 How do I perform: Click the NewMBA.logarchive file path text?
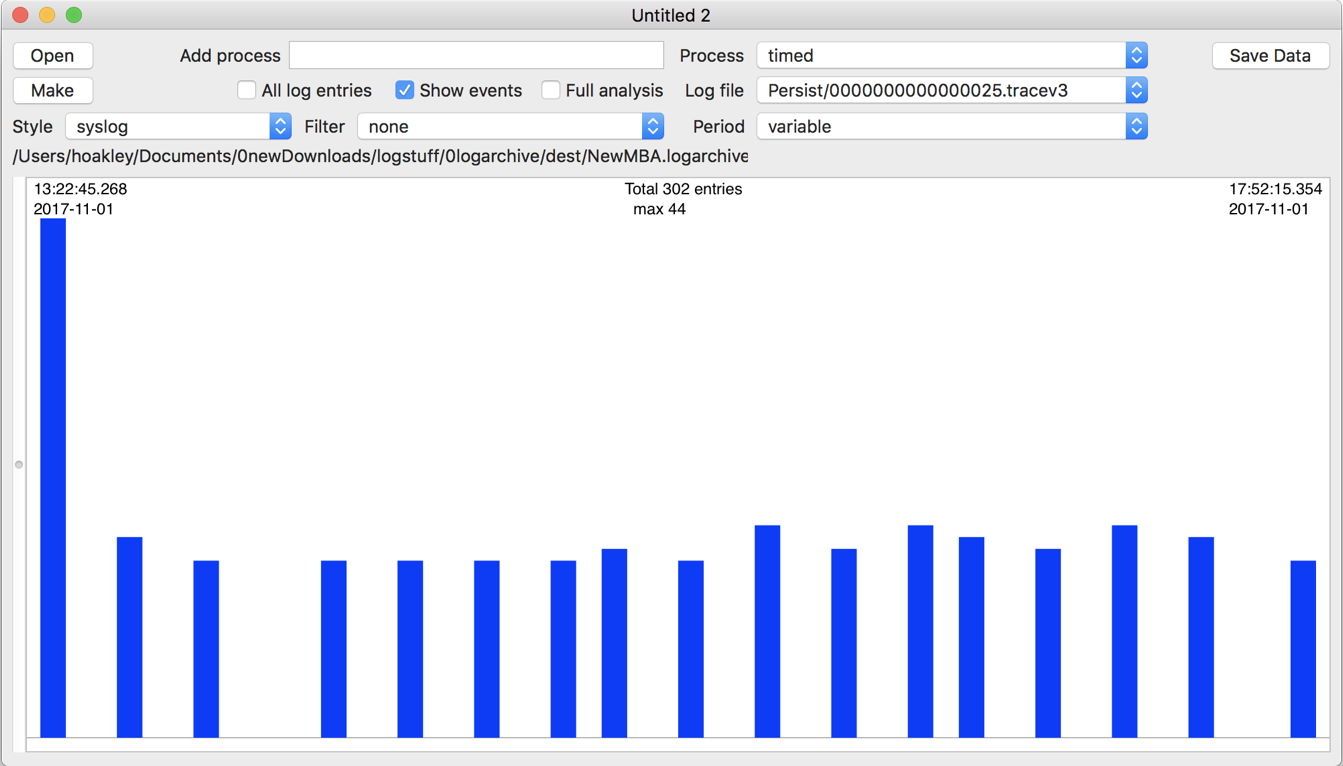(380, 156)
